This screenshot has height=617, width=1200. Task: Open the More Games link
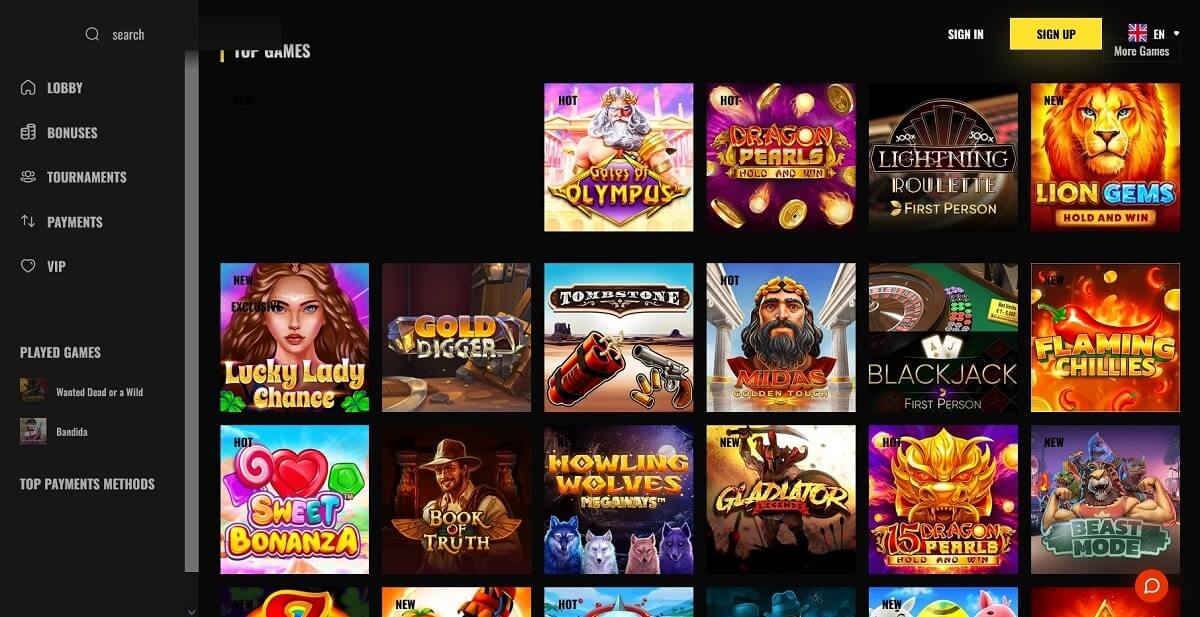click(1141, 51)
